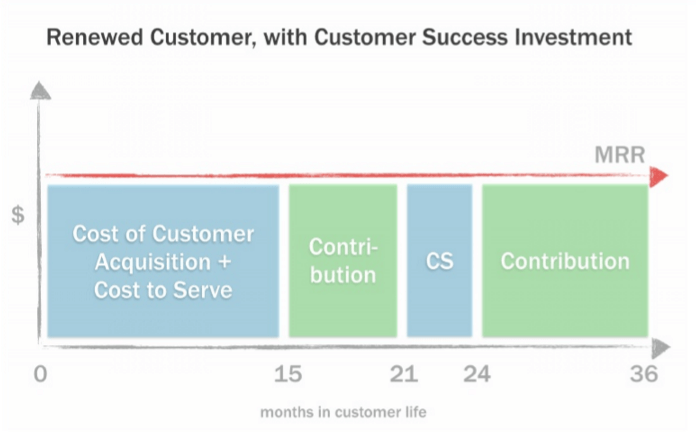
Task: Click the 15 month marker
Action: 288,374
